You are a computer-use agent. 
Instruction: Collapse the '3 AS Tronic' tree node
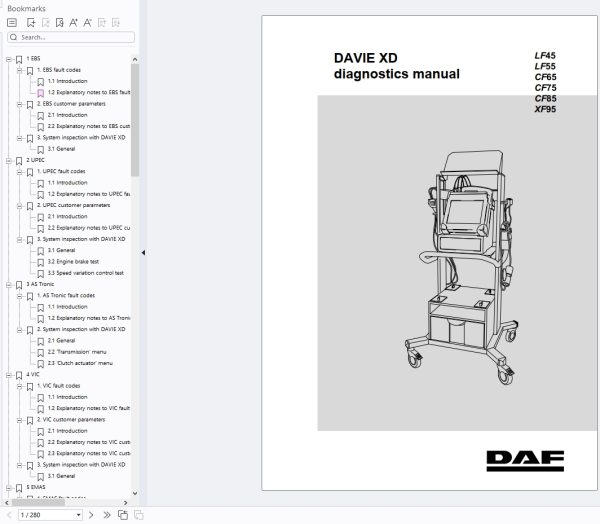pos(8,285)
